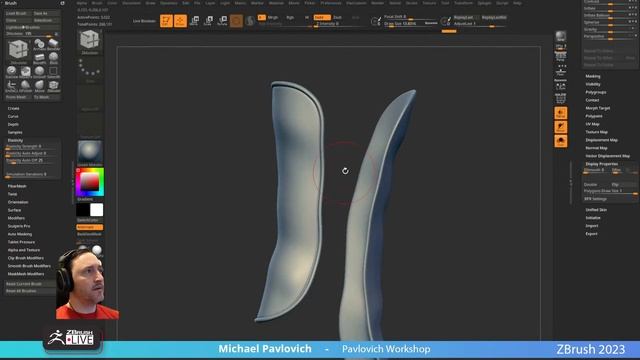Click the Gizmo 3D circle icon
Screen dimensions: 640x360
pos(236,20)
